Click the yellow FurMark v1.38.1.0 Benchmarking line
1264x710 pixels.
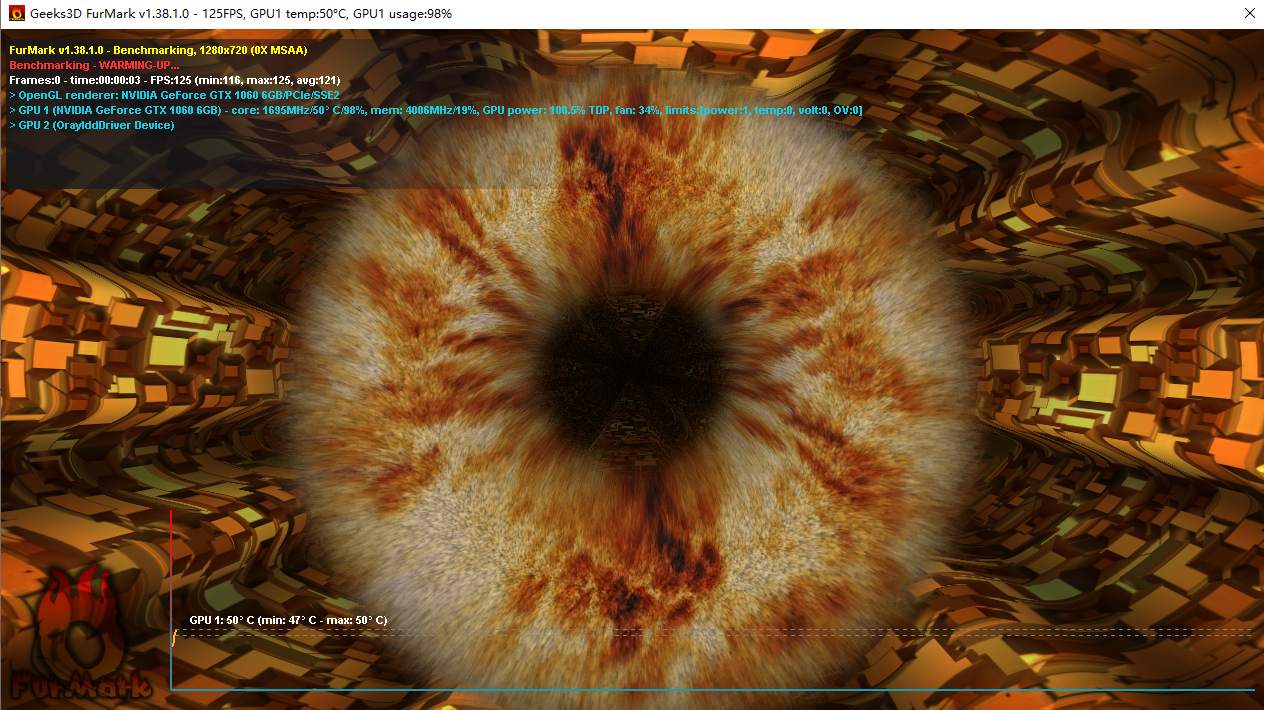pos(158,49)
